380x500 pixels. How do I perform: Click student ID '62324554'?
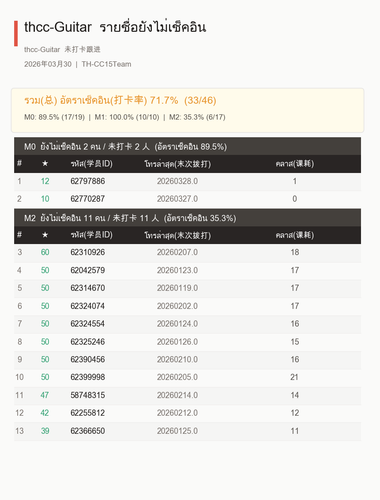pos(88,324)
